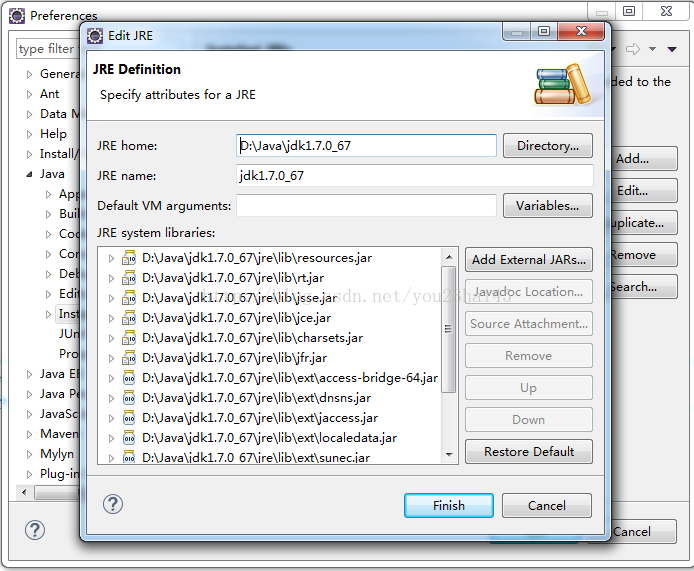
Task: Expand the rt.jar library entry
Action: [x=112, y=278]
